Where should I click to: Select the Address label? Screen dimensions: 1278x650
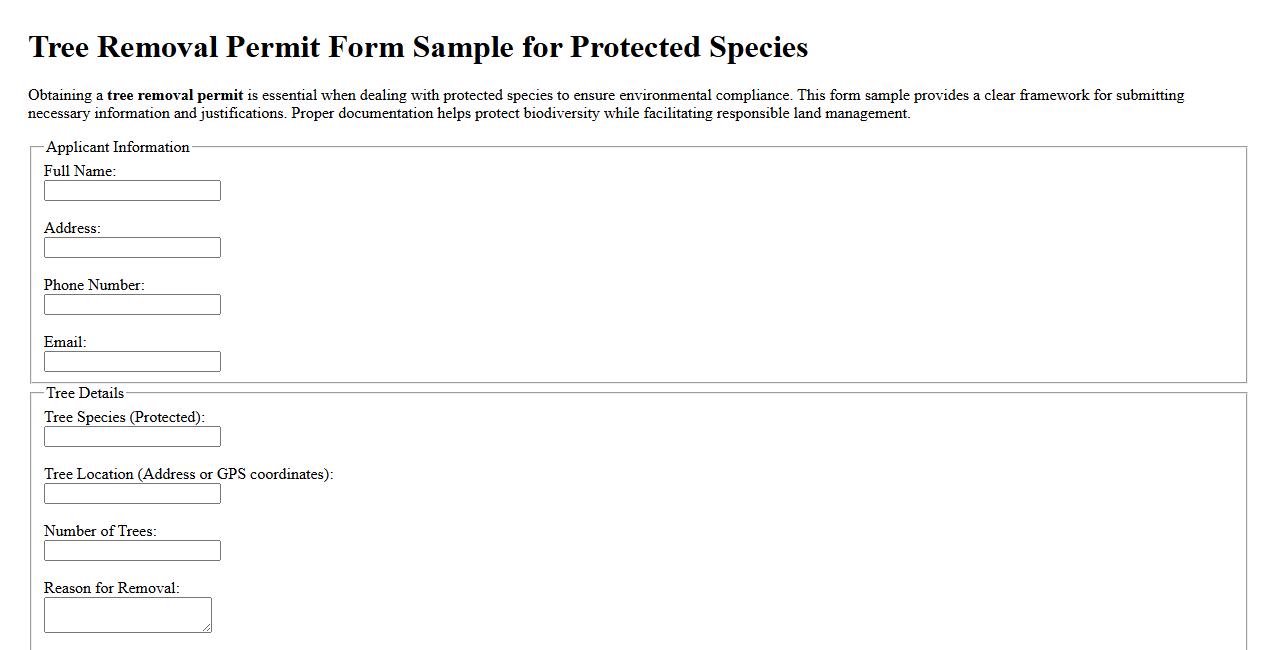pos(72,228)
